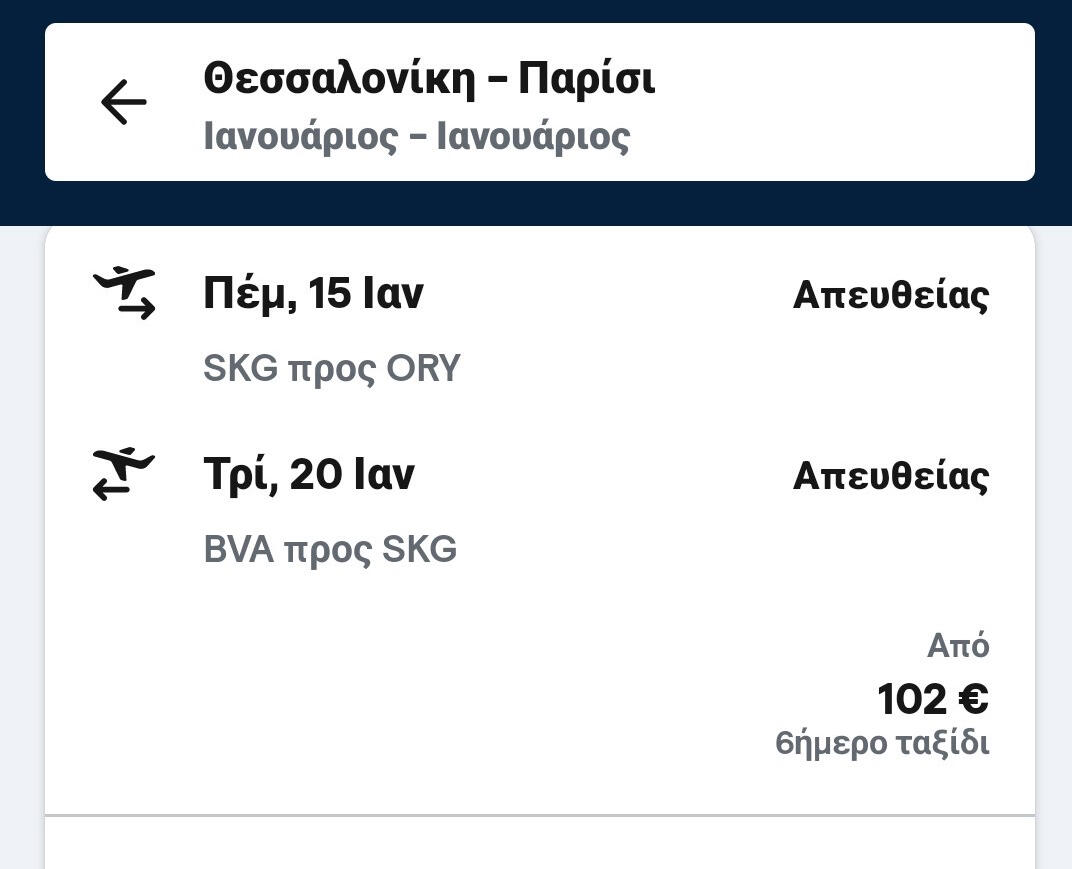Go back using the left arrow
Screen dimensions: 1072x869
tap(124, 102)
